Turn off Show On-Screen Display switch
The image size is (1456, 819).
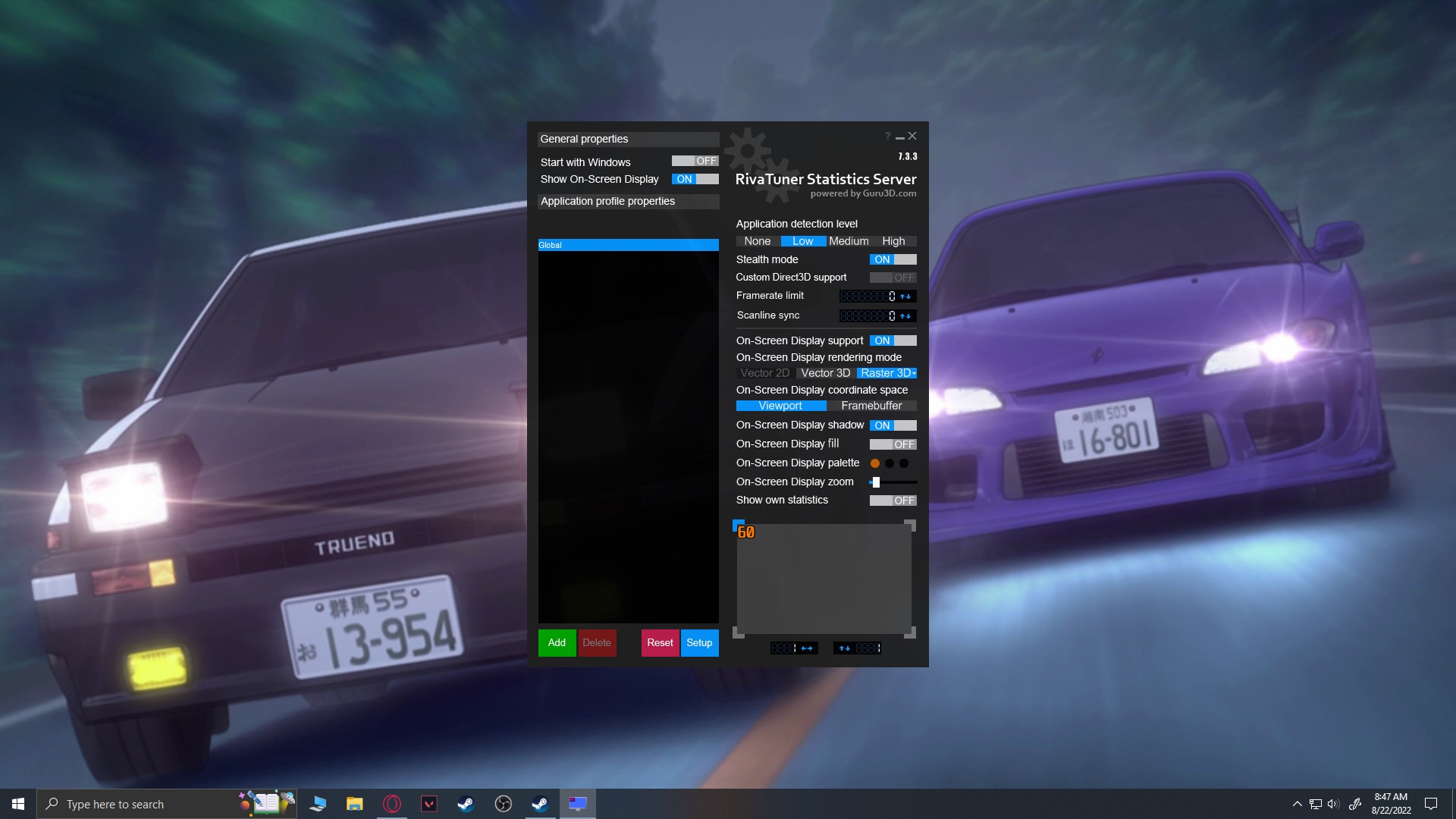coord(695,179)
